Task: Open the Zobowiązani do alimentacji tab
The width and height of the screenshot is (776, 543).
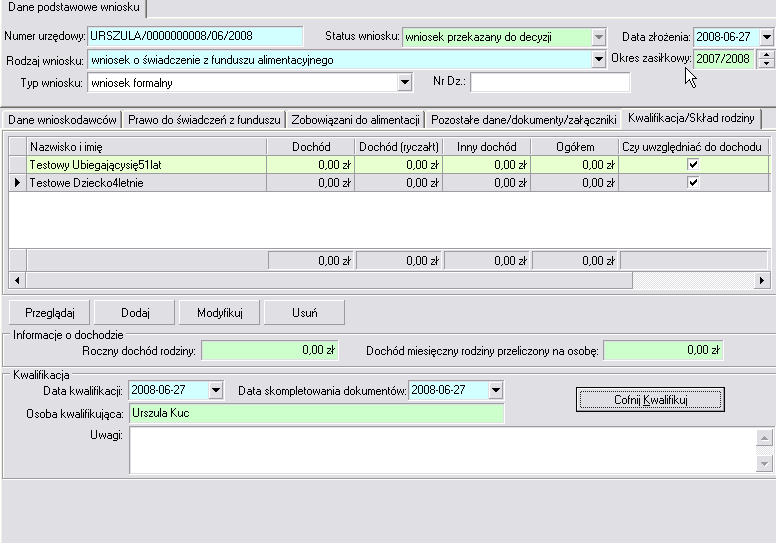Action: click(355, 120)
